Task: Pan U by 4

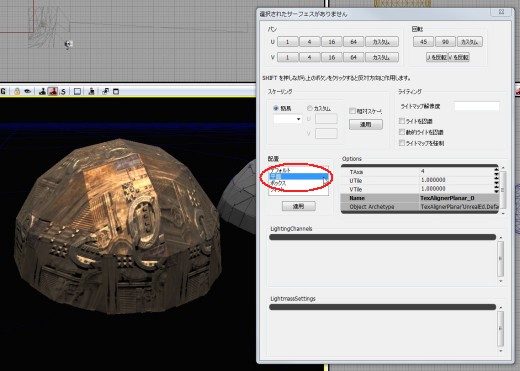Action: click(x=309, y=42)
